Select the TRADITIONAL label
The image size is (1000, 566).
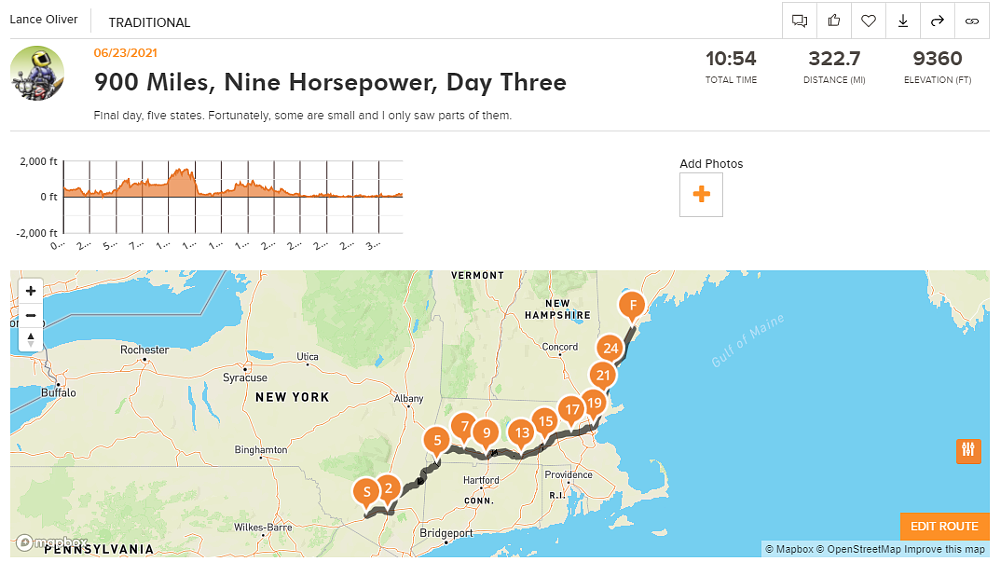149,22
